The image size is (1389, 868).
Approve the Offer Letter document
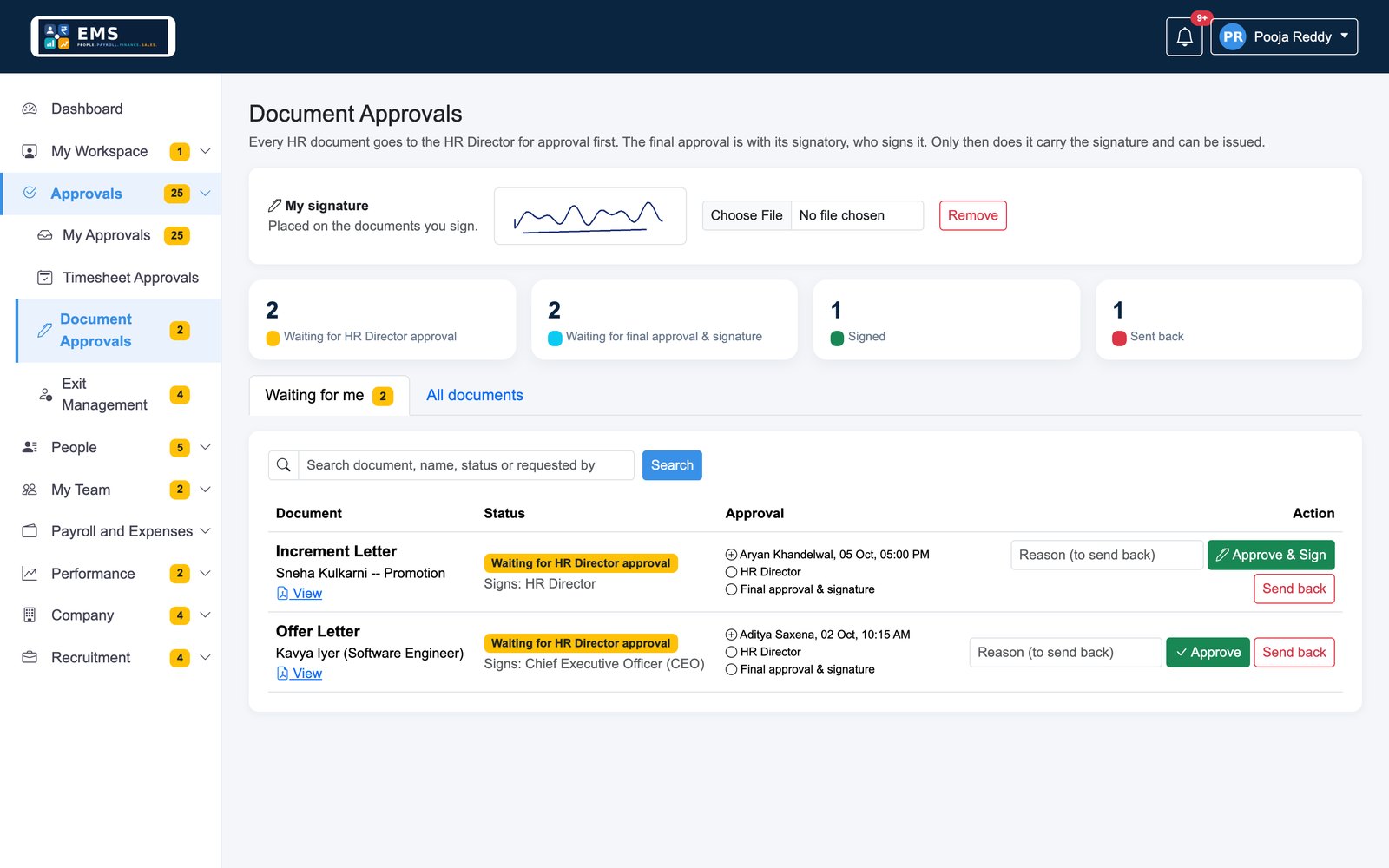coord(1208,652)
